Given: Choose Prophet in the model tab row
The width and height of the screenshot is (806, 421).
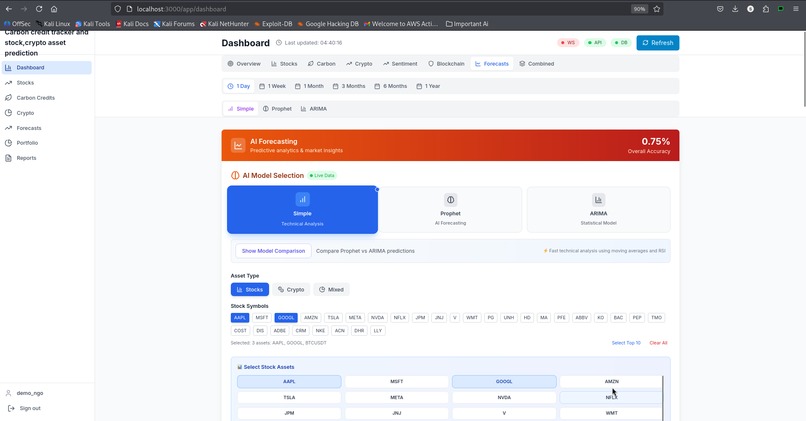Looking at the screenshot, I should coord(277,109).
